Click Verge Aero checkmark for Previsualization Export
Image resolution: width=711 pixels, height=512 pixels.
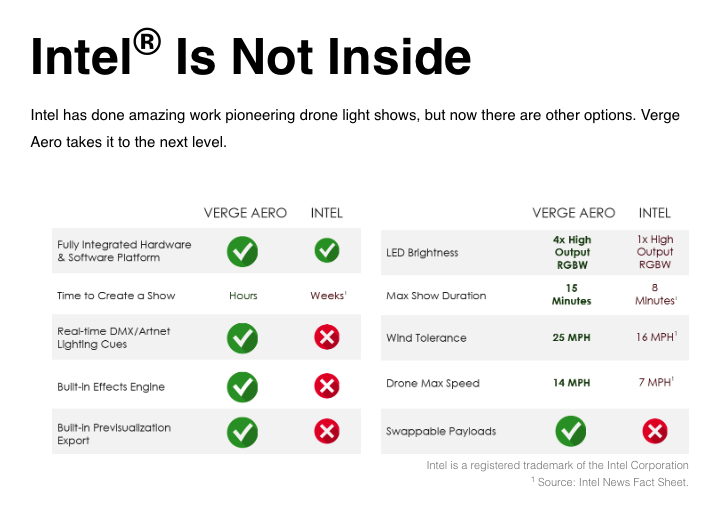243,432
